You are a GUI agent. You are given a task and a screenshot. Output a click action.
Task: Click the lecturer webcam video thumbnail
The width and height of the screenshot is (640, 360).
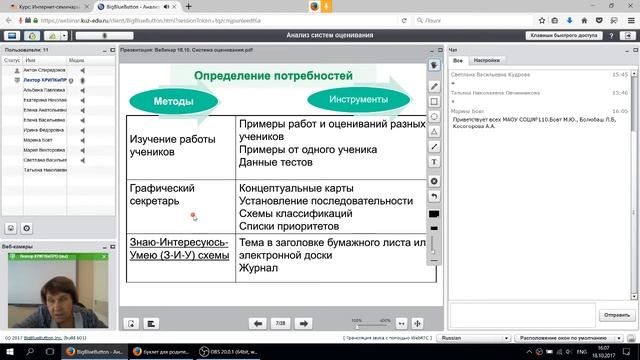[x=58, y=290]
